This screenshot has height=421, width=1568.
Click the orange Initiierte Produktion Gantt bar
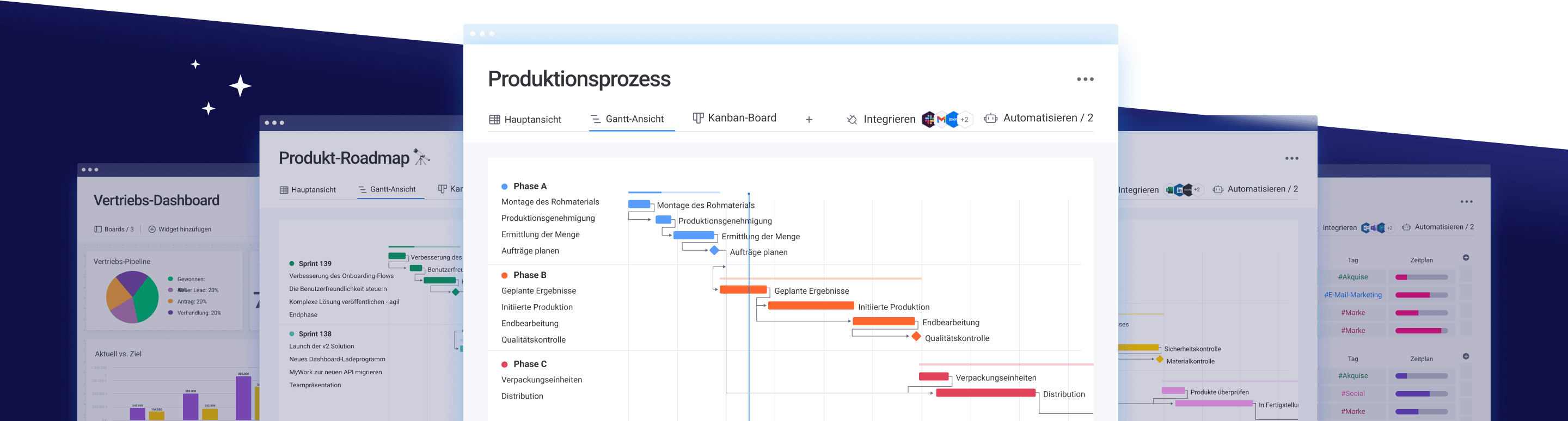click(811, 305)
